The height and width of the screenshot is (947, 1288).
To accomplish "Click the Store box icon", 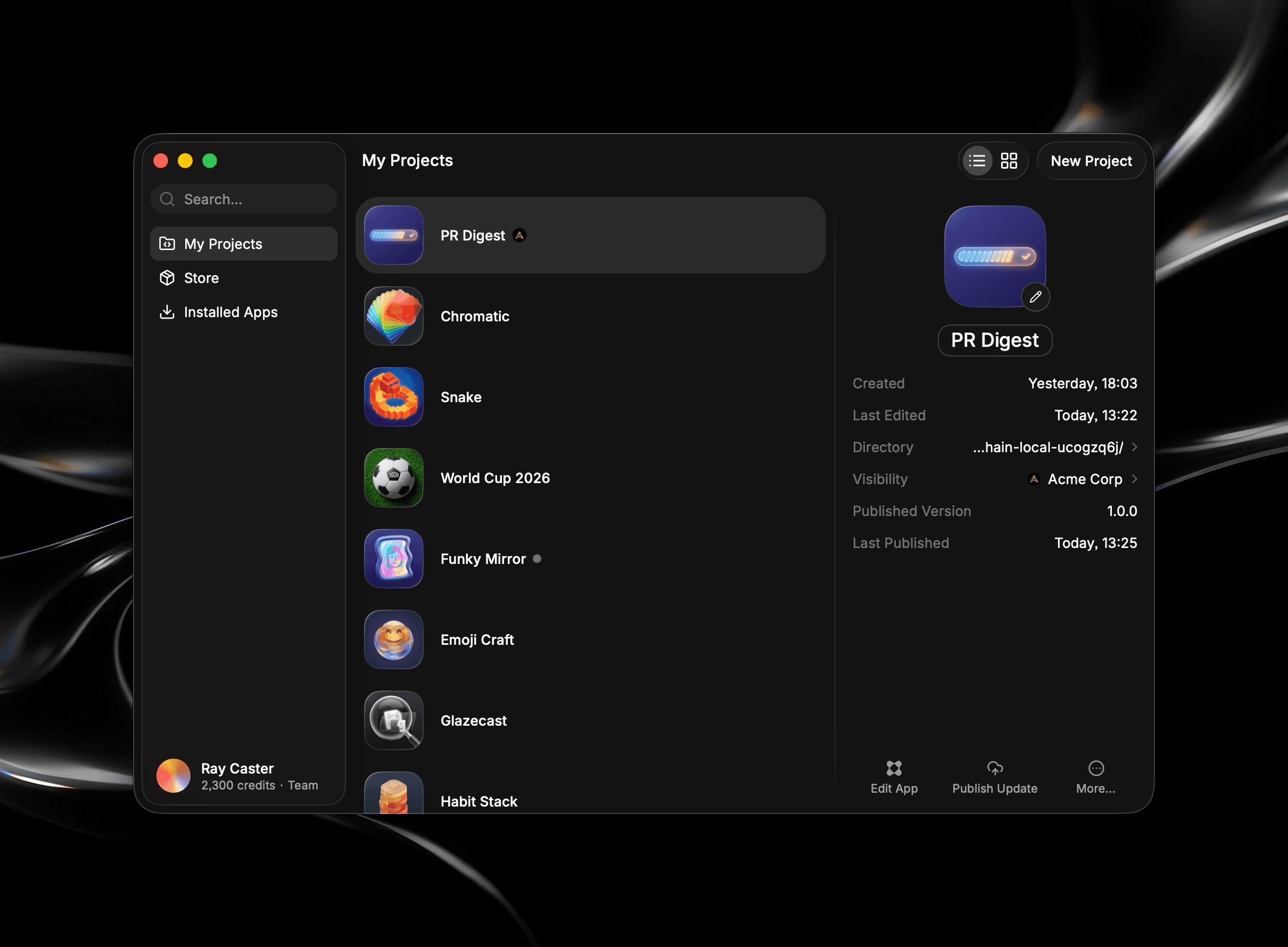I will point(167,278).
